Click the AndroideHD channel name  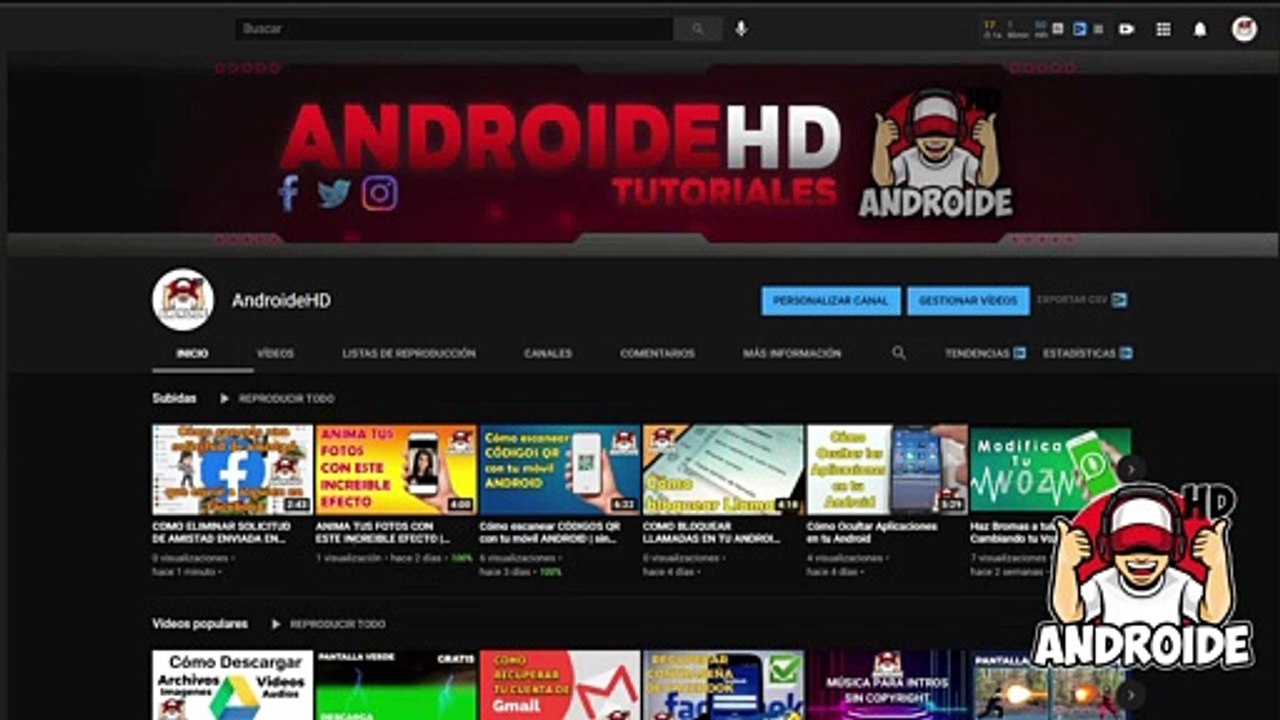coord(281,300)
